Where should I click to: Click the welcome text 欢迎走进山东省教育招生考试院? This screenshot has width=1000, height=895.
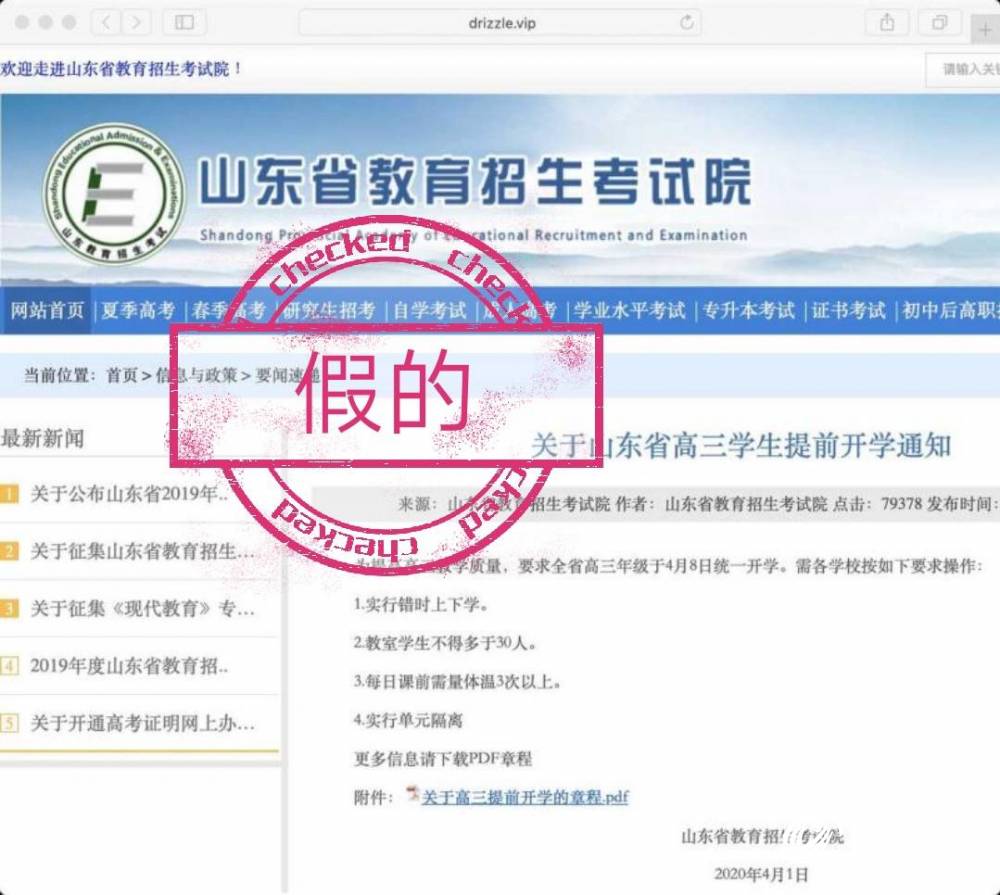[x=121, y=69]
